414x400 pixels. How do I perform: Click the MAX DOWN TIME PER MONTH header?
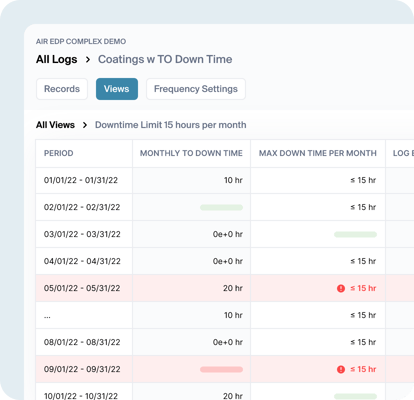318,153
